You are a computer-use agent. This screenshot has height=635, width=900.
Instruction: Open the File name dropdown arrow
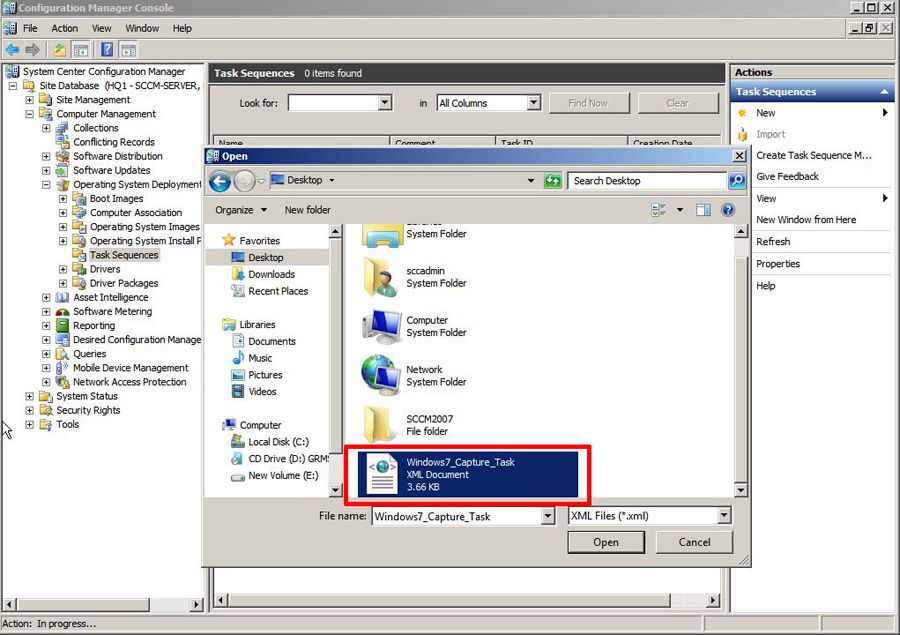click(x=548, y=516)
